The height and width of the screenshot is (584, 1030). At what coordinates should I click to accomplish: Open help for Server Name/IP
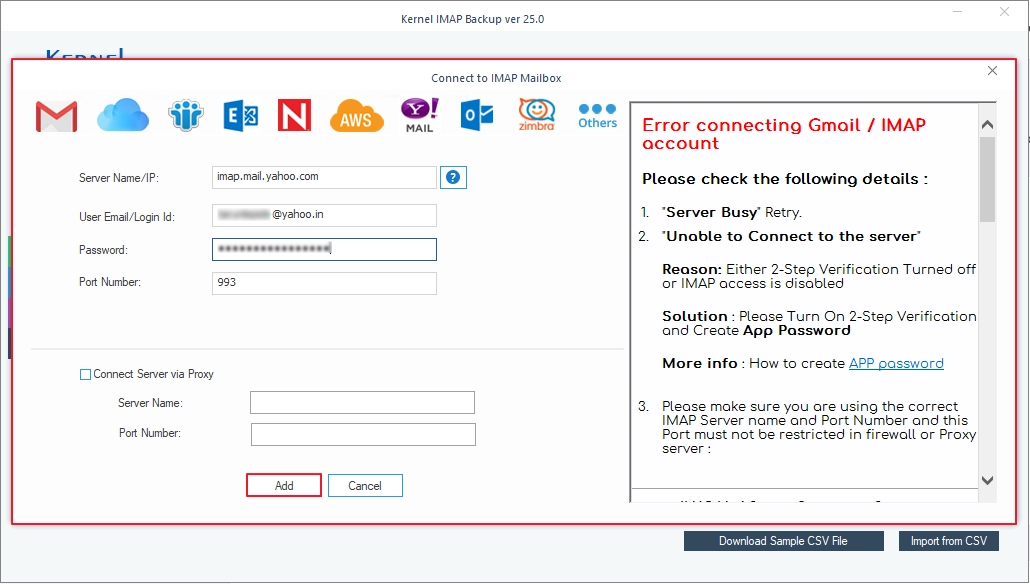(453, 177)
